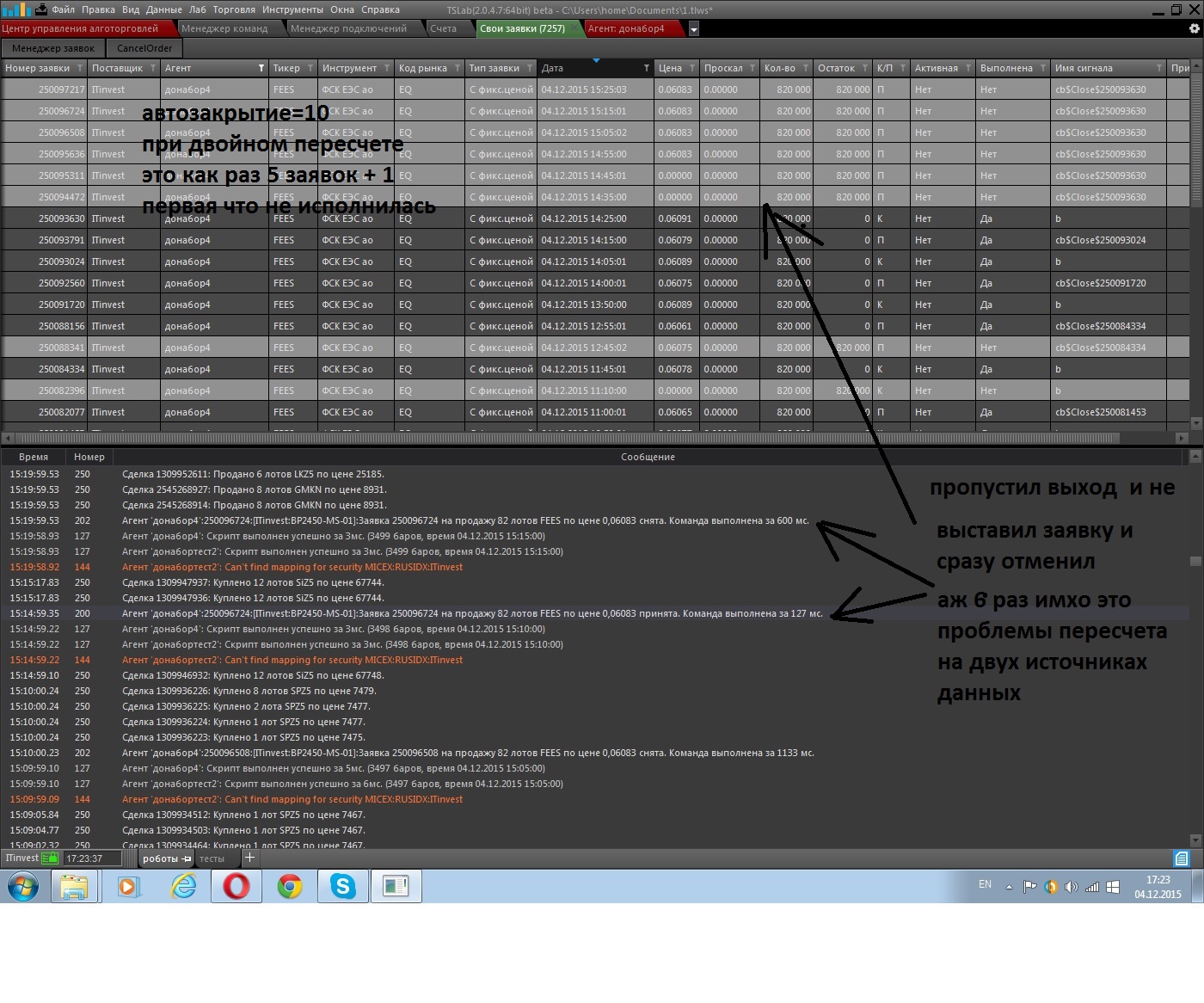This screenshot has width=1204, height=1003.
Task: Select order row 250097217
Action: (x=595, y=89)
